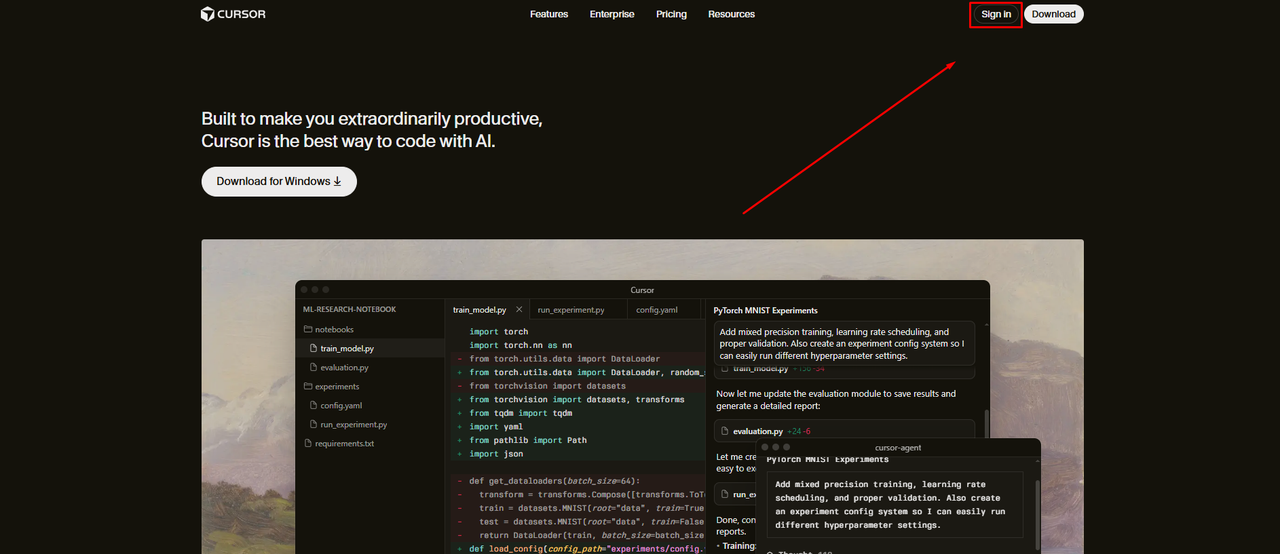
Task: Switch to the run_experiment.py editor tab
Action: pos(571,310)
